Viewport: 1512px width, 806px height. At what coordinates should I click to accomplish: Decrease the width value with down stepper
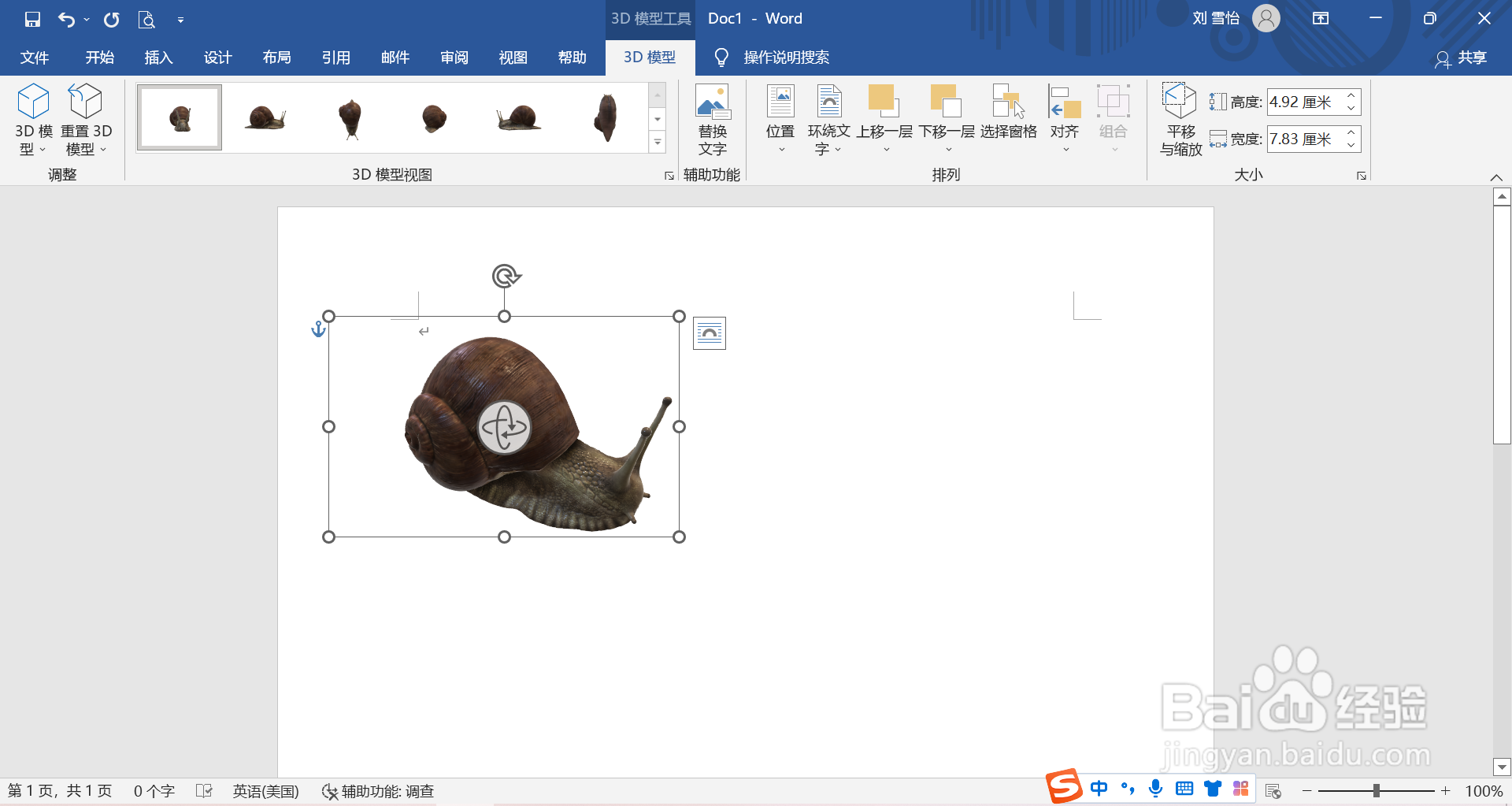1351,146
